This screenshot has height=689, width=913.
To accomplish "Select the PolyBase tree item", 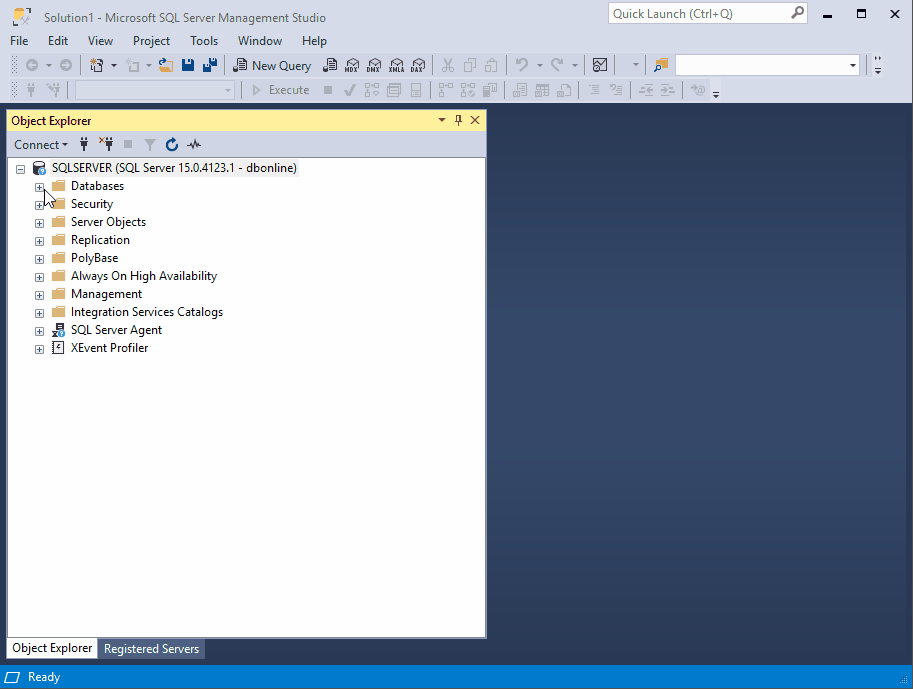I will tap(94, 258).
